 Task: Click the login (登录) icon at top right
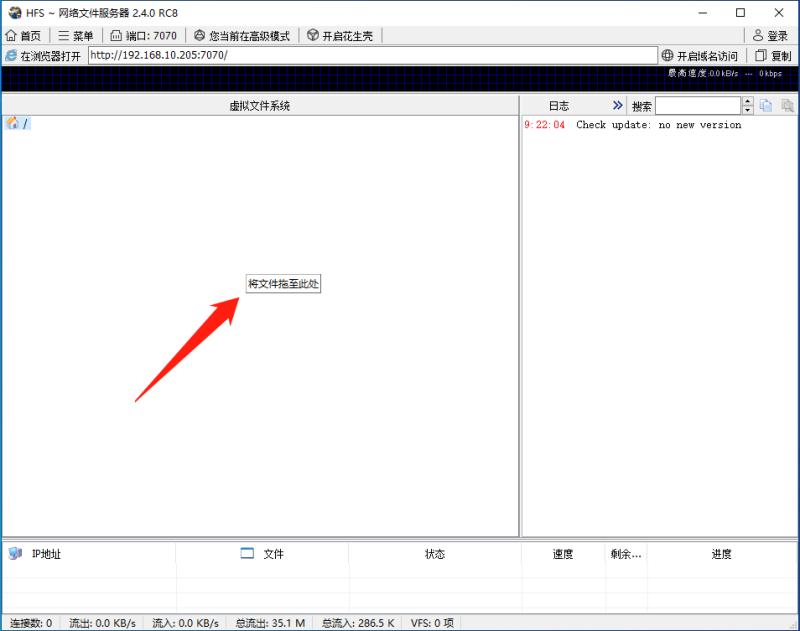click(x=765, y=33)
